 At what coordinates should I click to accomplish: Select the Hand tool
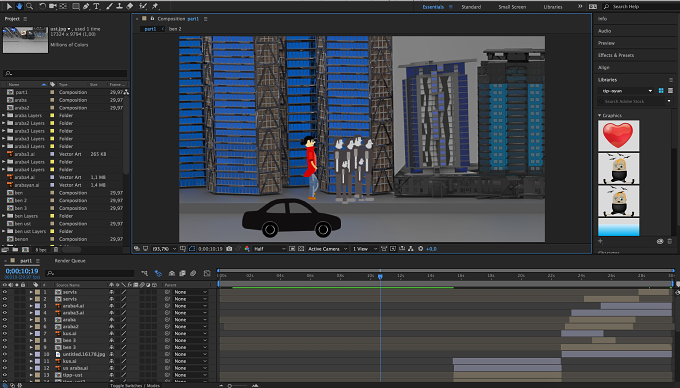coord(20,6)
